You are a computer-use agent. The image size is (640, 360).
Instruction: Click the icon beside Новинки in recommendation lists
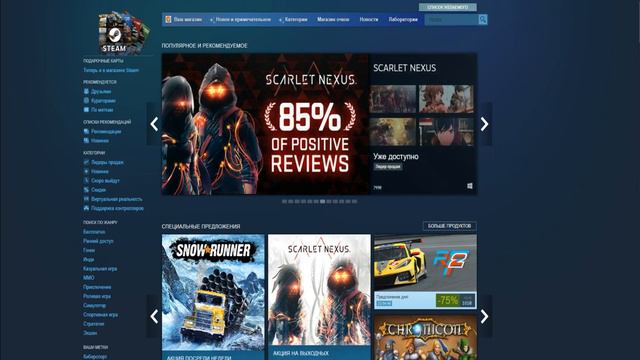pyautogui.click(x=86, y=140)
